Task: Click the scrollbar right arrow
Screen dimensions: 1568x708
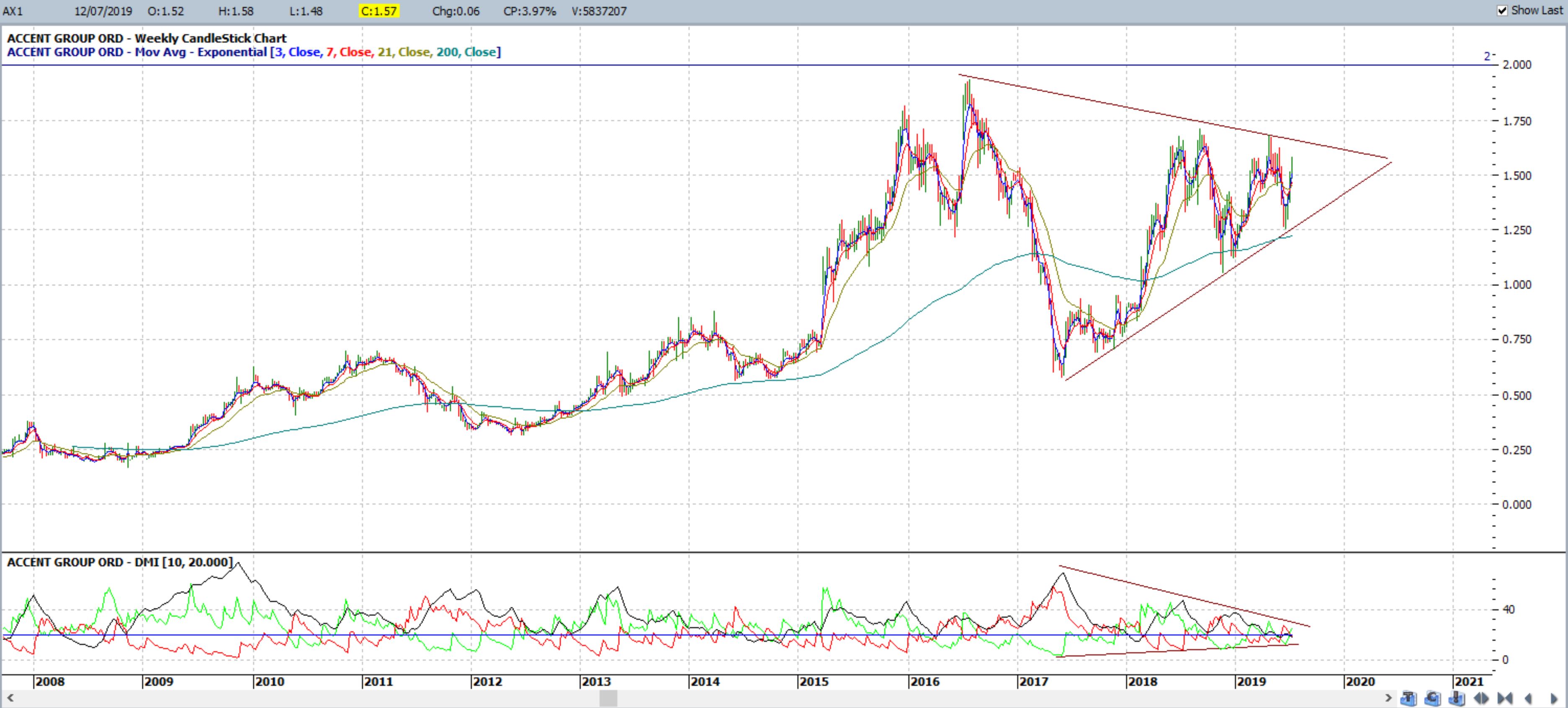Action: pos(1388,698)
